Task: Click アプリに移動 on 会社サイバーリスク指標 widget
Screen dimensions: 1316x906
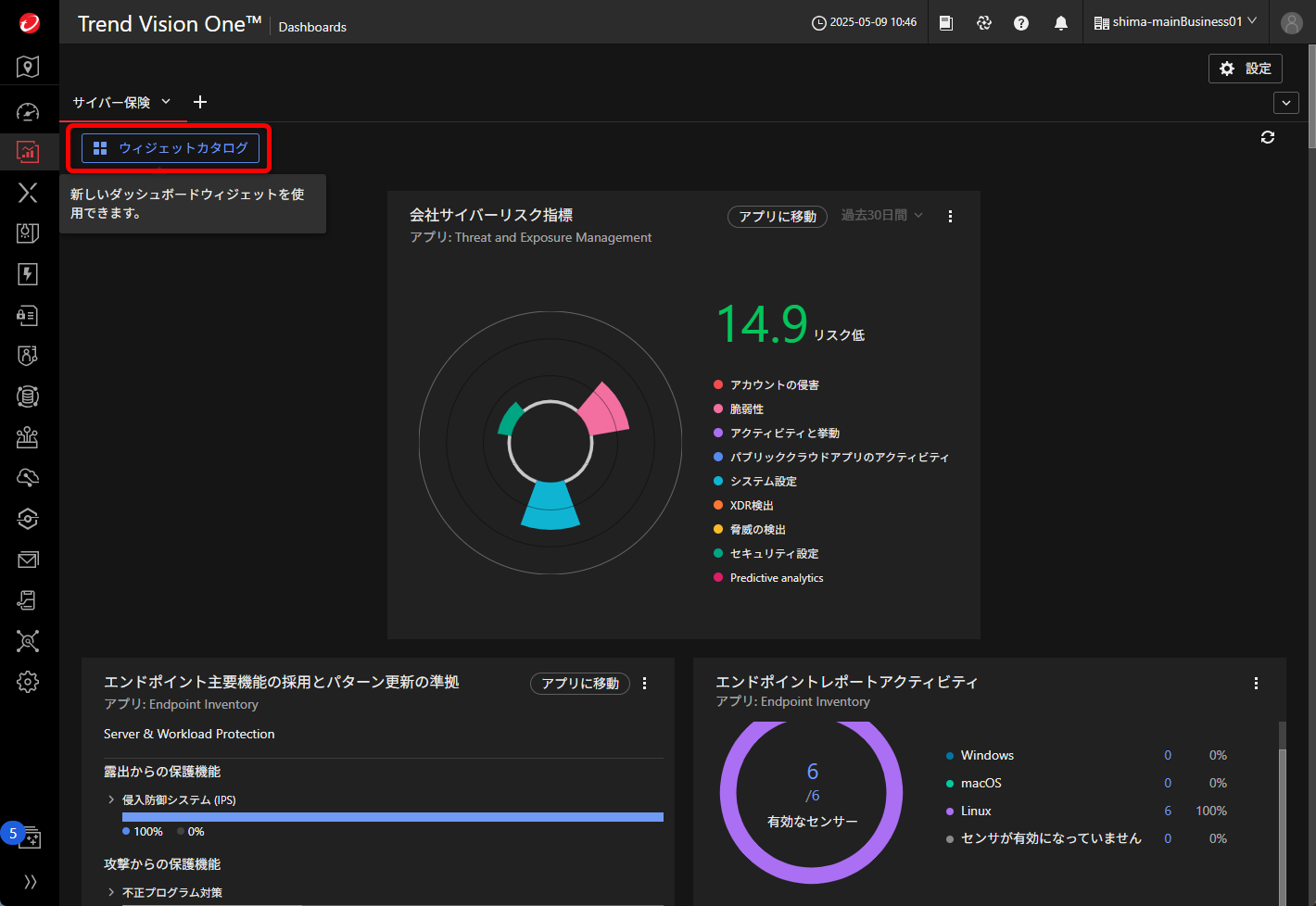Action: 778,217
